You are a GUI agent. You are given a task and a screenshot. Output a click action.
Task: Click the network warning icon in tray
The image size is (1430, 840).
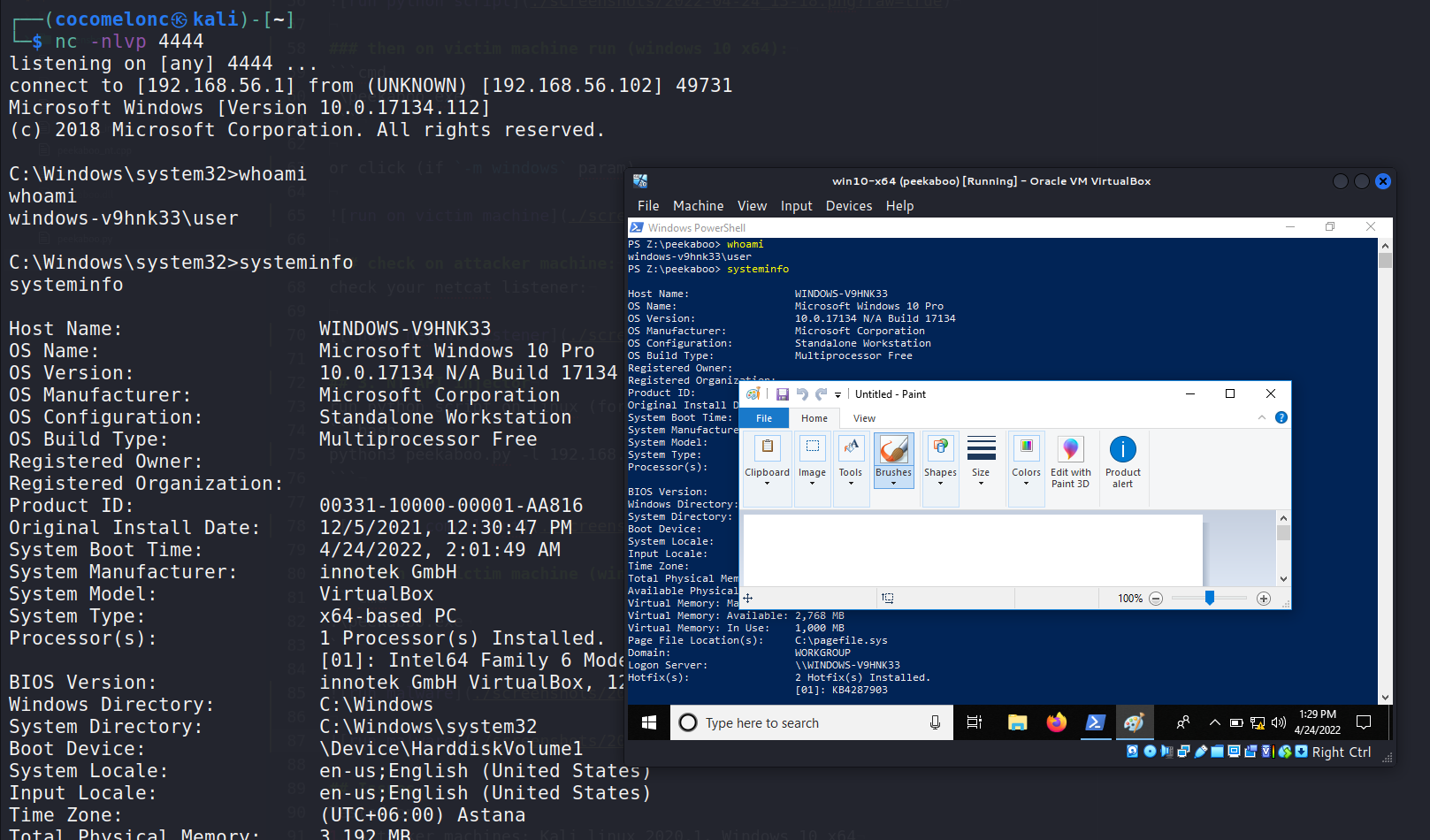[x=1258, y=722]
